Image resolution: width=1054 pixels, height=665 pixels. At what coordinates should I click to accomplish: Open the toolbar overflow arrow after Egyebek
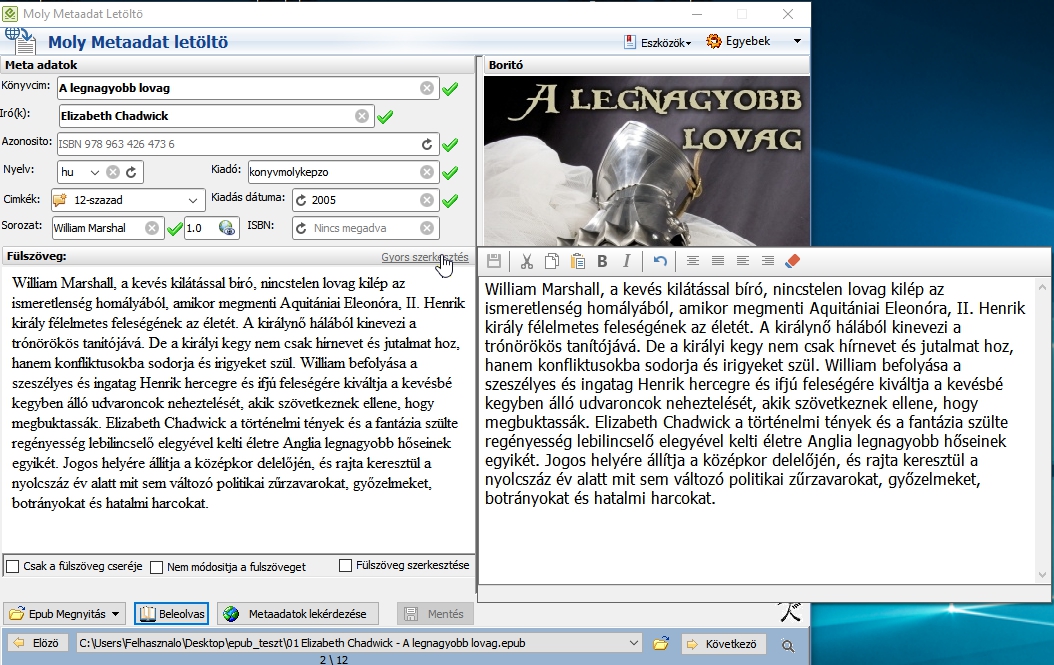click(797, 42)
